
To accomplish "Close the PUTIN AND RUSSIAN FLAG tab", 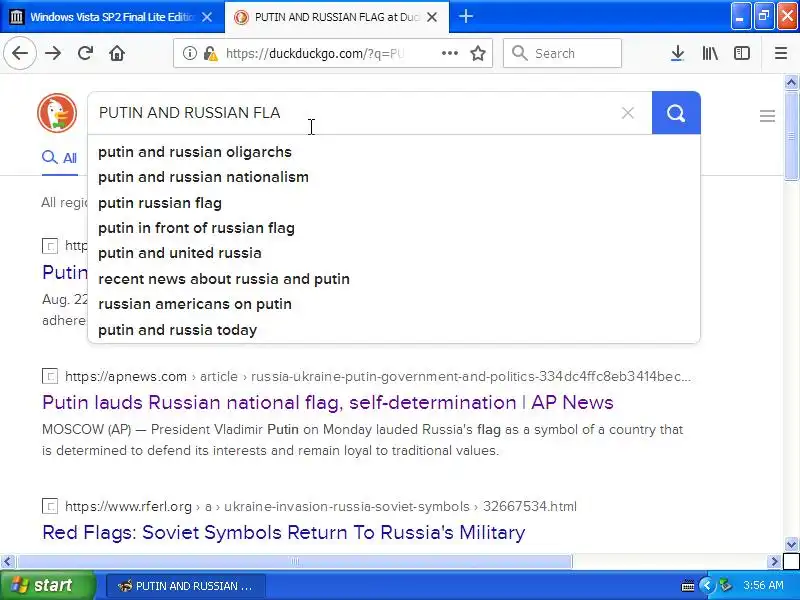I will pos(432,17).
